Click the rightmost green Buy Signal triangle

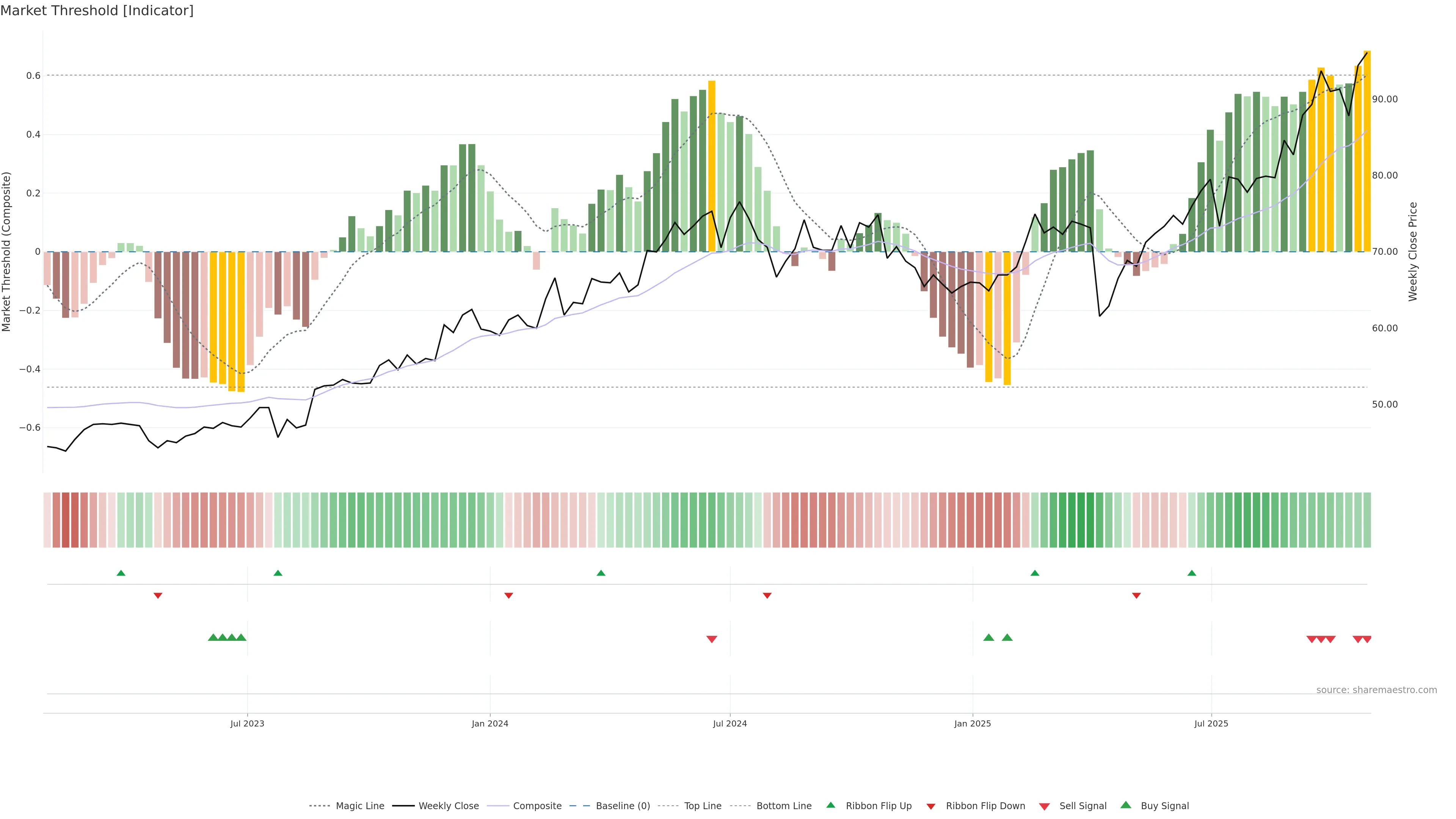coord(1007,637)
